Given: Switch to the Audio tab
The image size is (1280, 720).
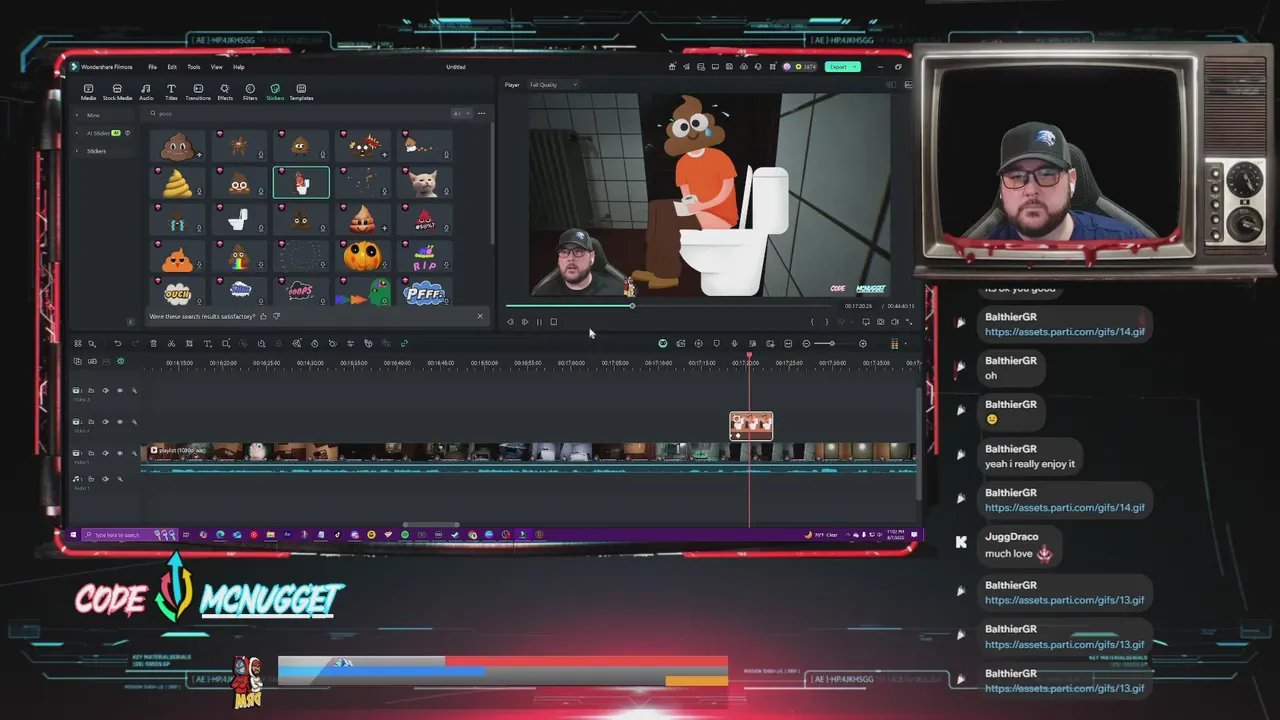Looking at the screenshot, I should coord(146,92).
